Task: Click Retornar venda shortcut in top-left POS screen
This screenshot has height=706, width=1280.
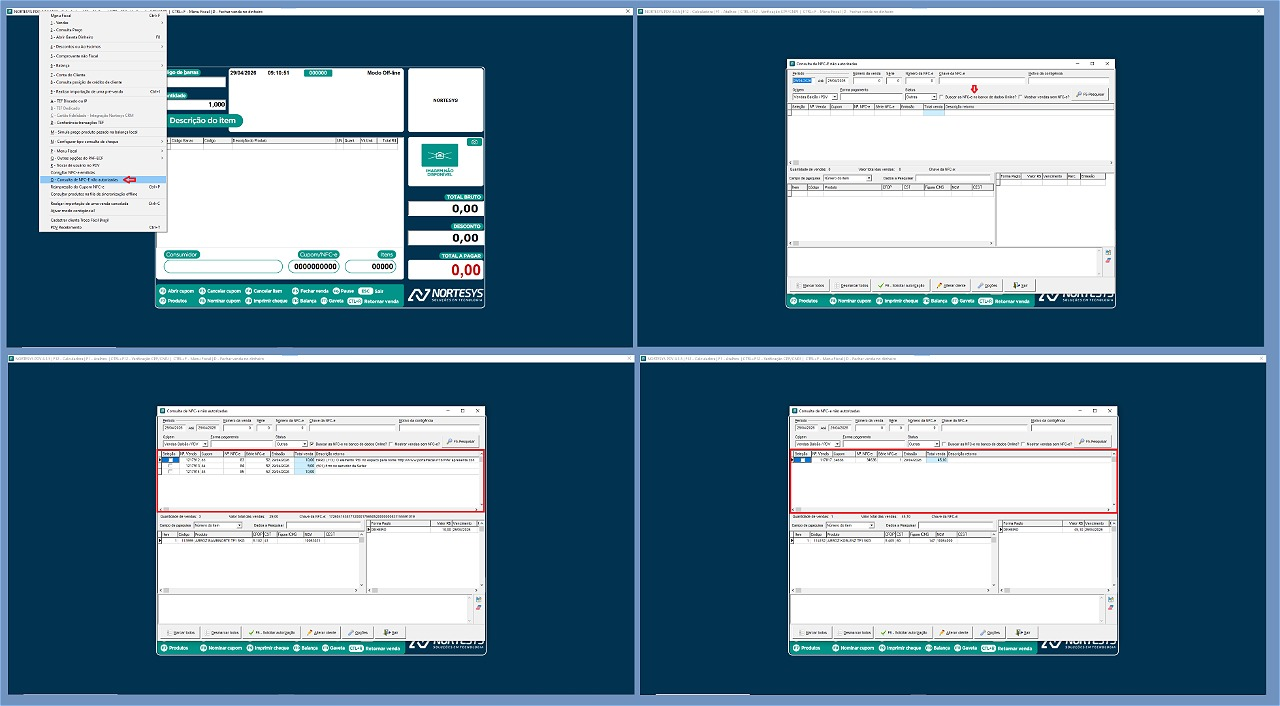Action: pyautogui.click(x=373, y=301)
